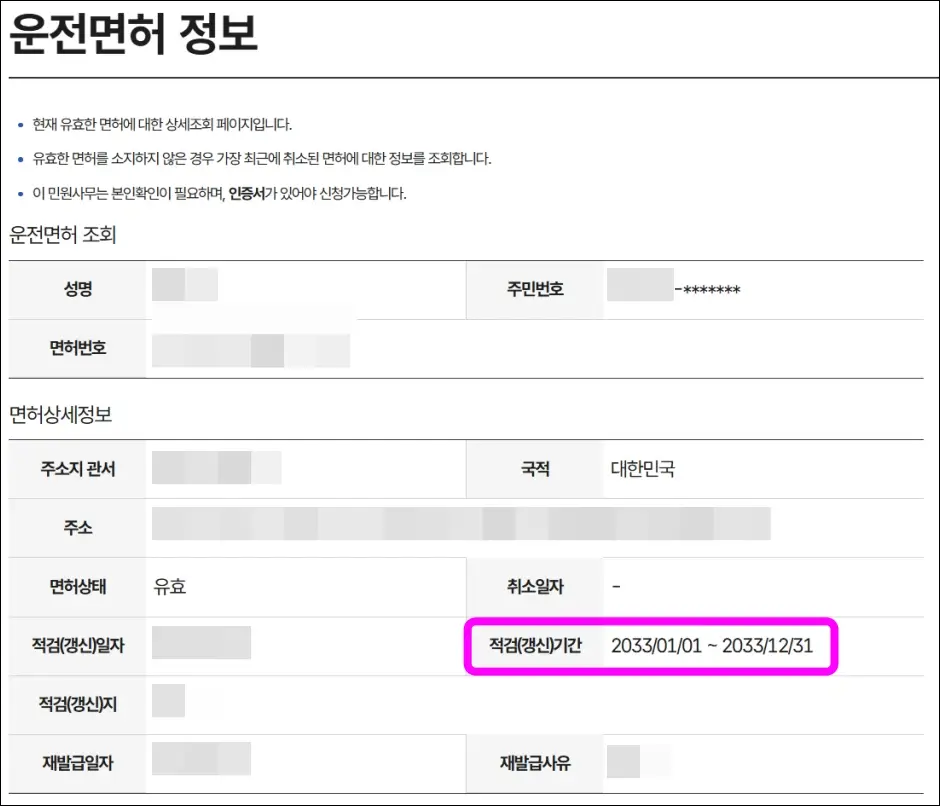Click the 주소 label cell
This screenshot has width=940, height=806.
click(x=77, y=528)
